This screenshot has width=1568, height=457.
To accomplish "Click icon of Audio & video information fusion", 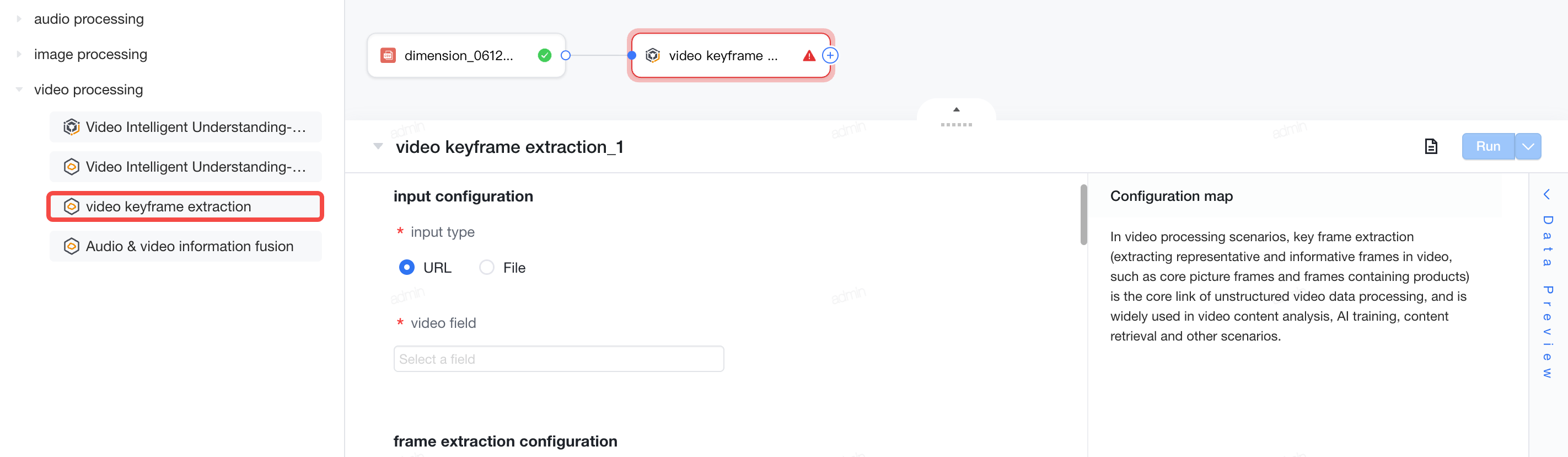I will 72,246.
